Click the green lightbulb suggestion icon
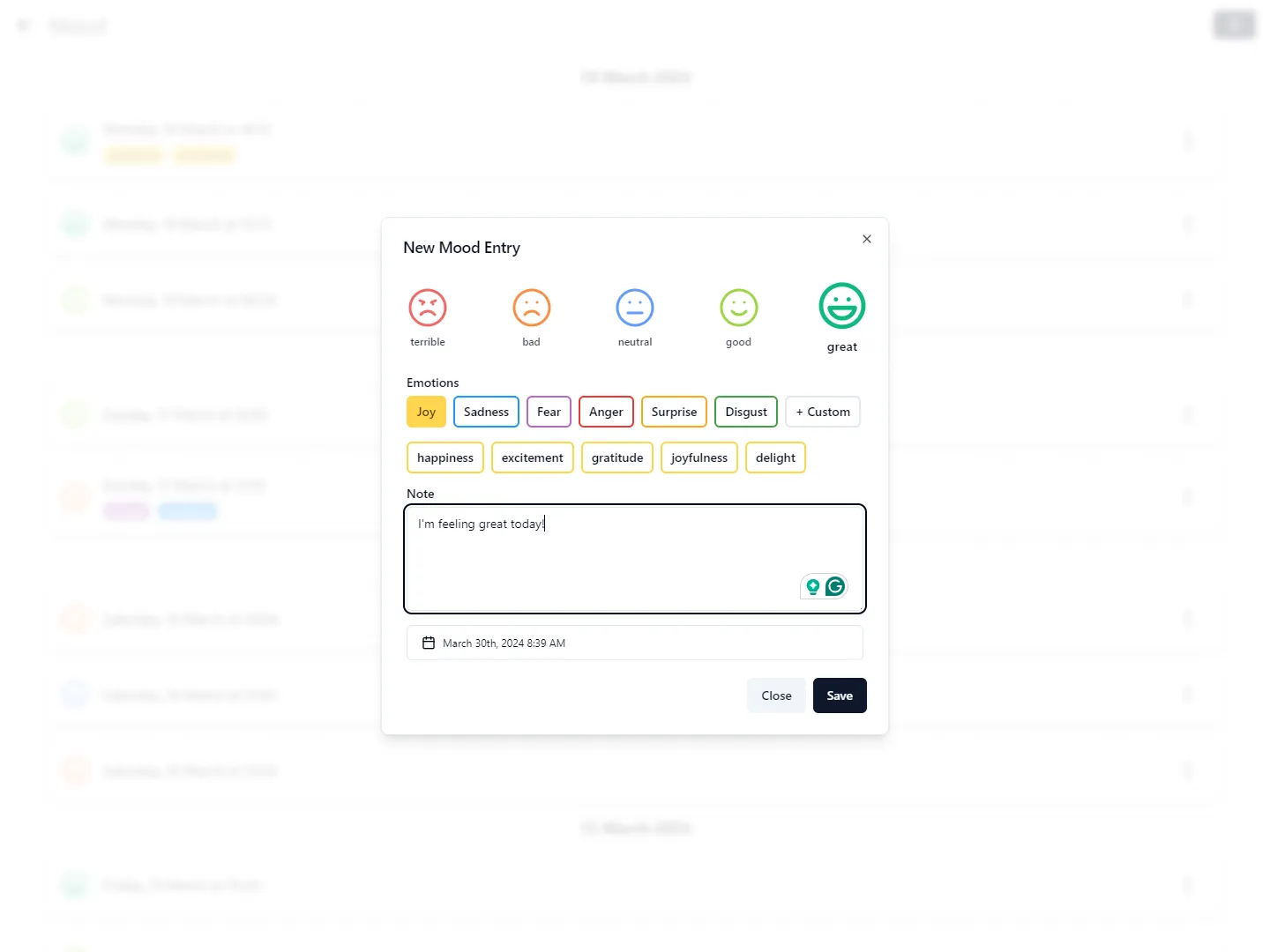The height and width of the screenshot is (952, 1270). pyautogui.click(x=813, y=586)
